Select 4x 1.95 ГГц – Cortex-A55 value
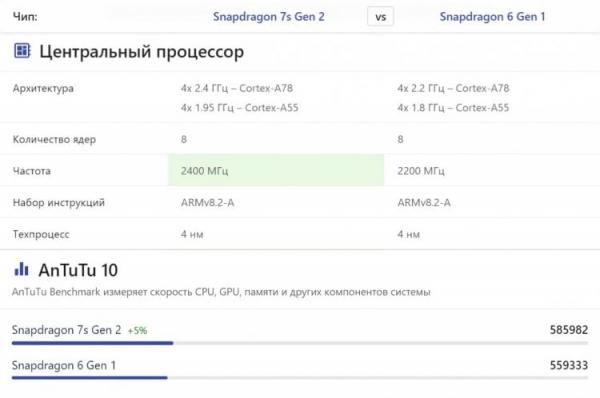This screenshot has width=600, height=398. pos(240,108)
